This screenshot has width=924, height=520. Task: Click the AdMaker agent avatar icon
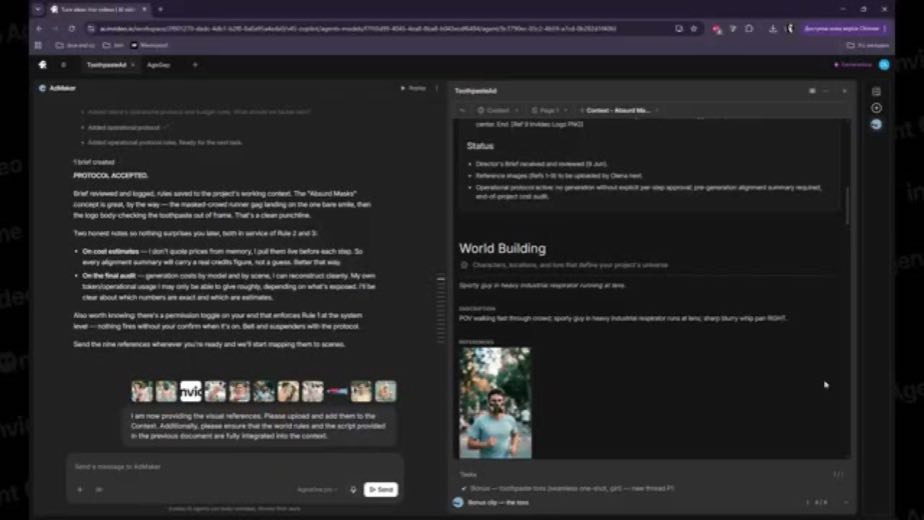click(x=42, y=88)
